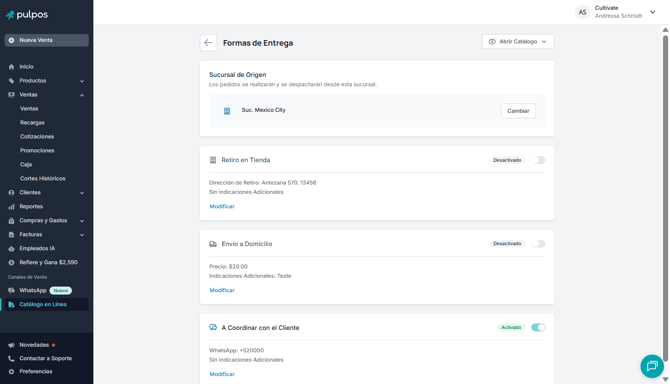
Task: Enable the Retiro en Tienda toggle
Action: (538, 160)
